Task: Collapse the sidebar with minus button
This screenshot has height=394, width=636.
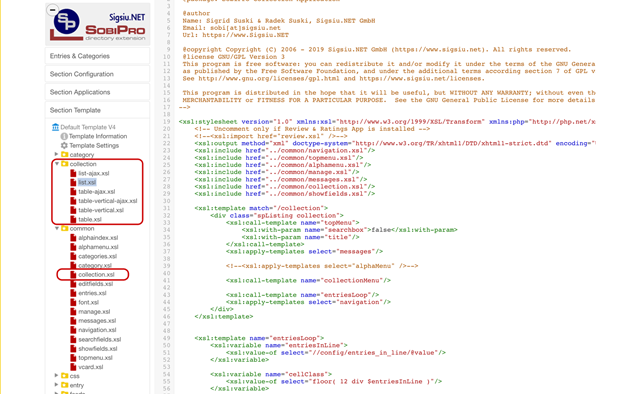Action: pyautogui.click(x=52, y=10)
